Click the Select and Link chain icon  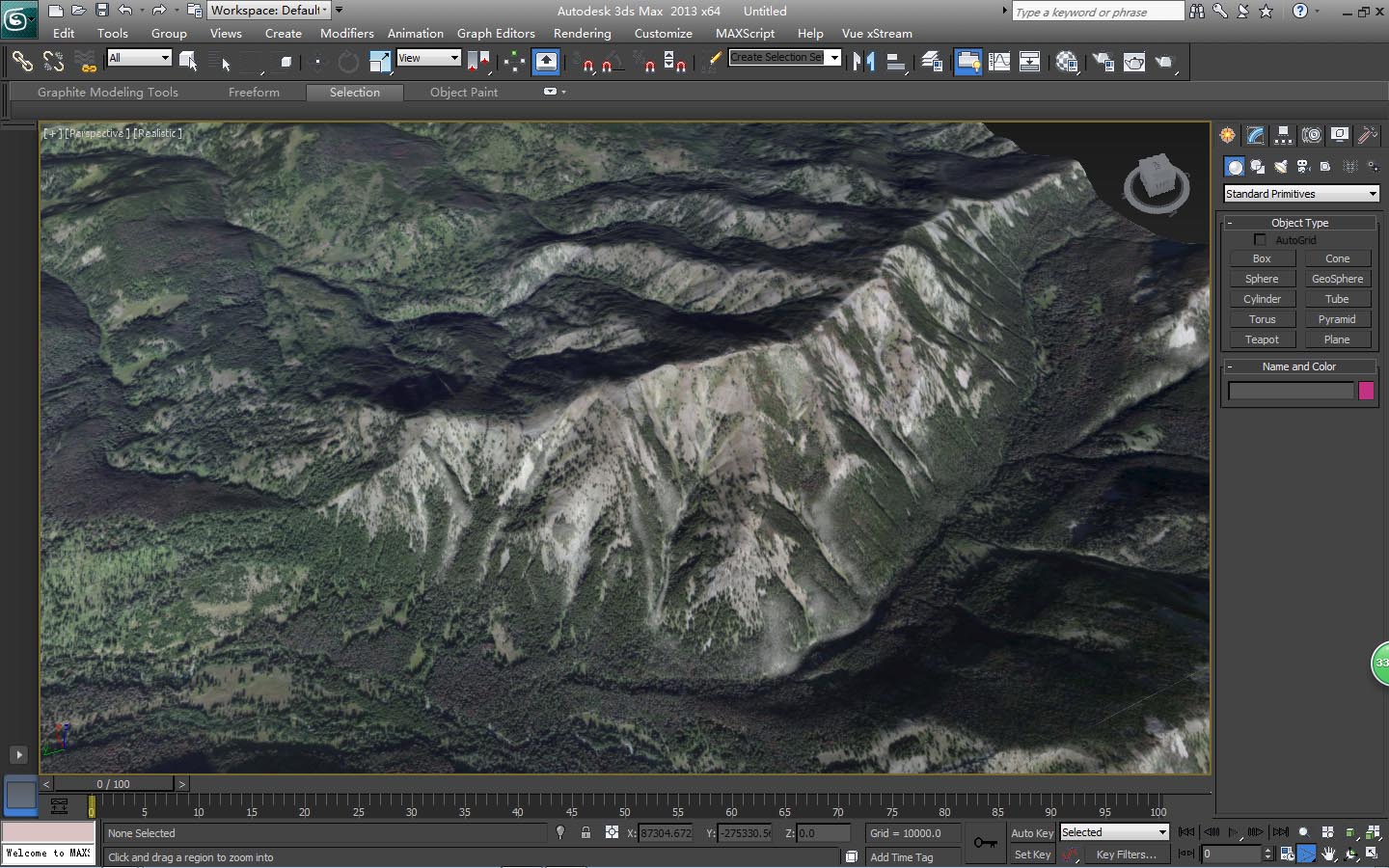pyautogui.click(x=21, y=62)
